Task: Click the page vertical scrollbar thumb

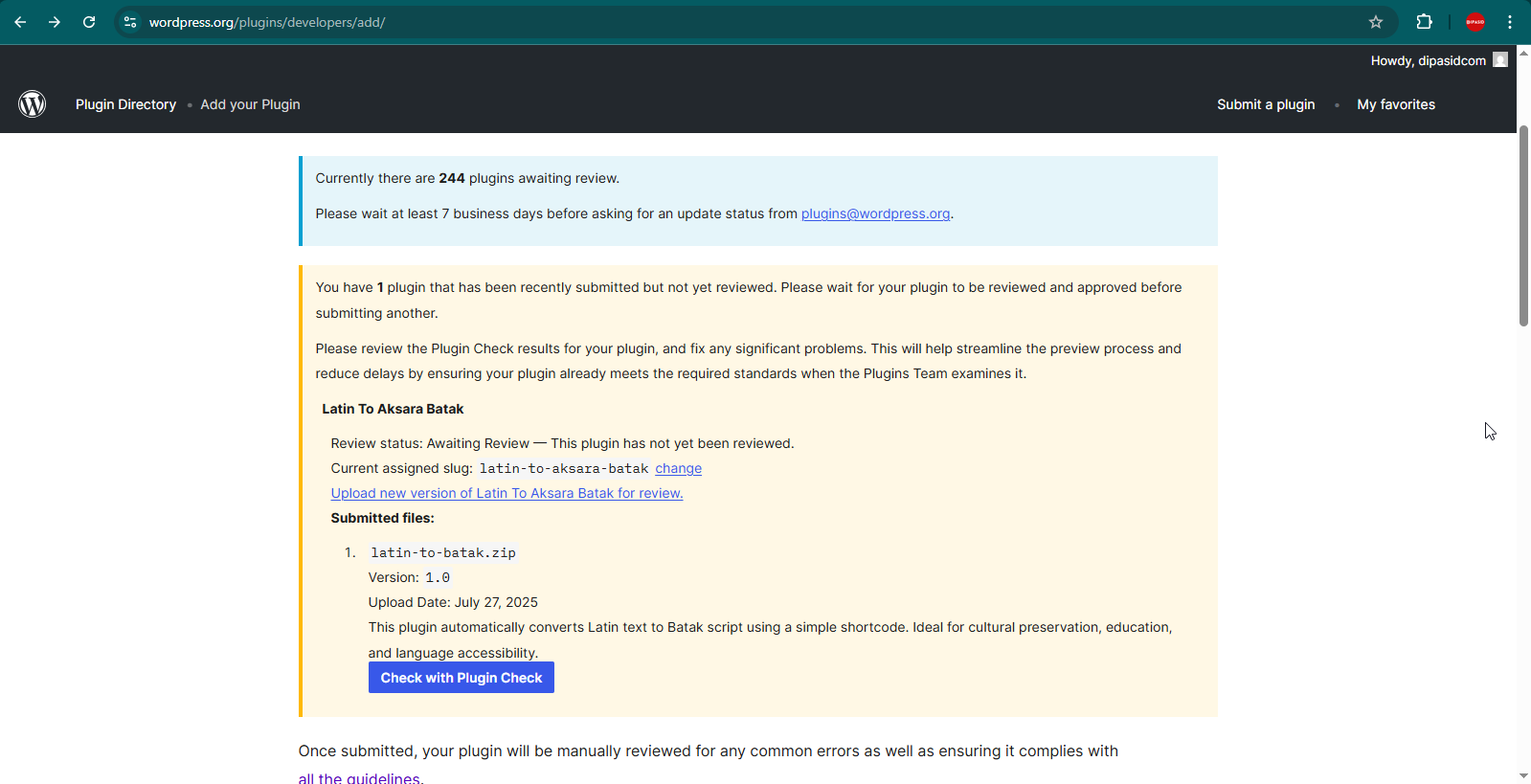Action: click(x=1523, y=225)
